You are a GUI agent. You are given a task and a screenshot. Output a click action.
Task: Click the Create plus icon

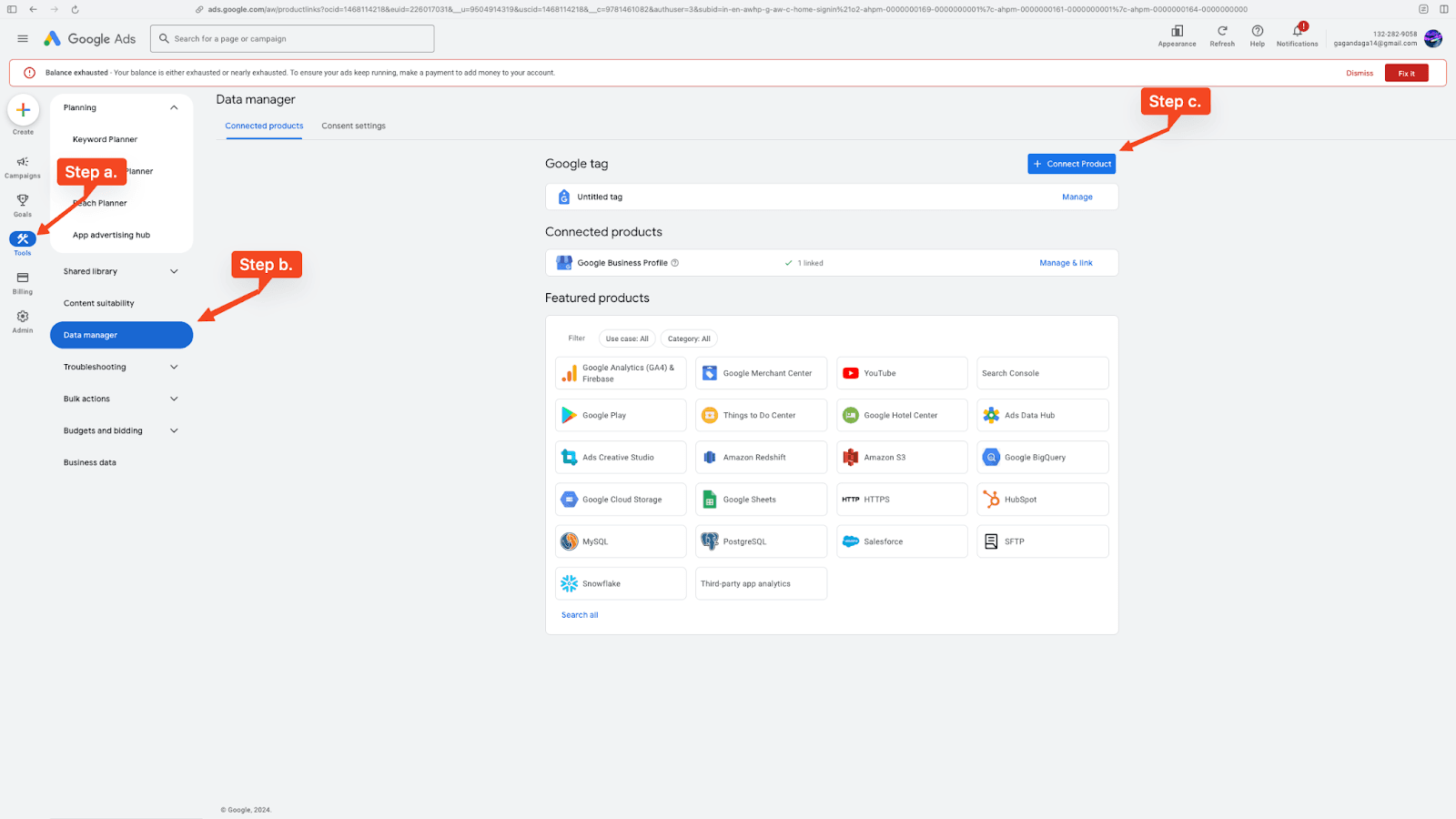23,110
